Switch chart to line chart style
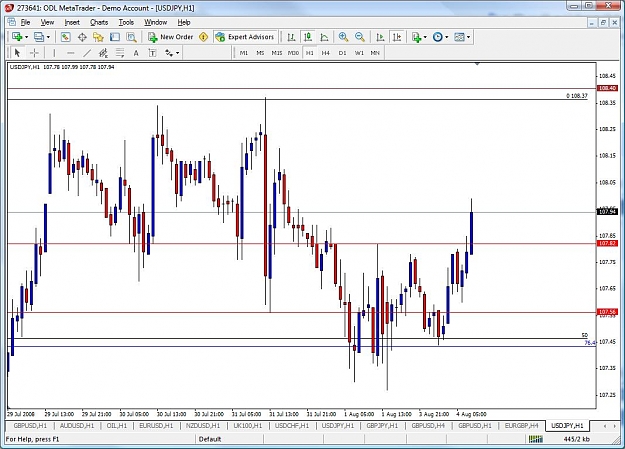The width and height of the screenshot is (625, 449). pos(324,37)
